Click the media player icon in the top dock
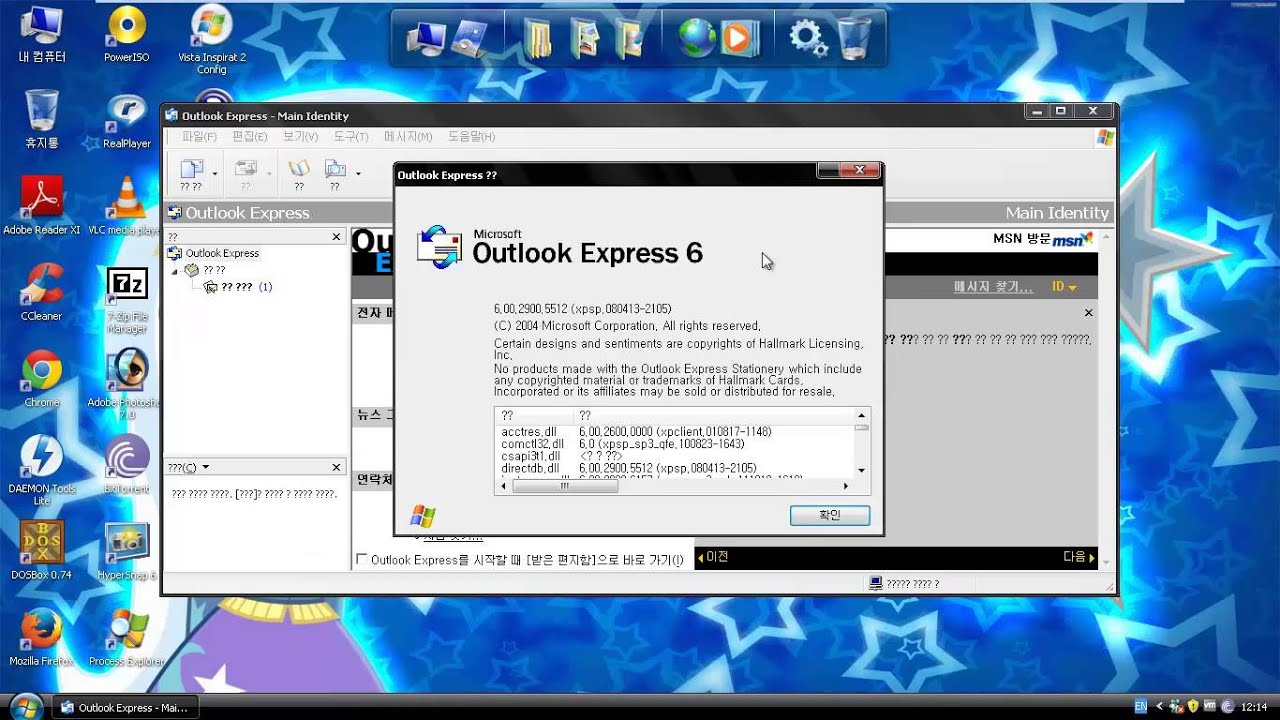 (738, 38)
